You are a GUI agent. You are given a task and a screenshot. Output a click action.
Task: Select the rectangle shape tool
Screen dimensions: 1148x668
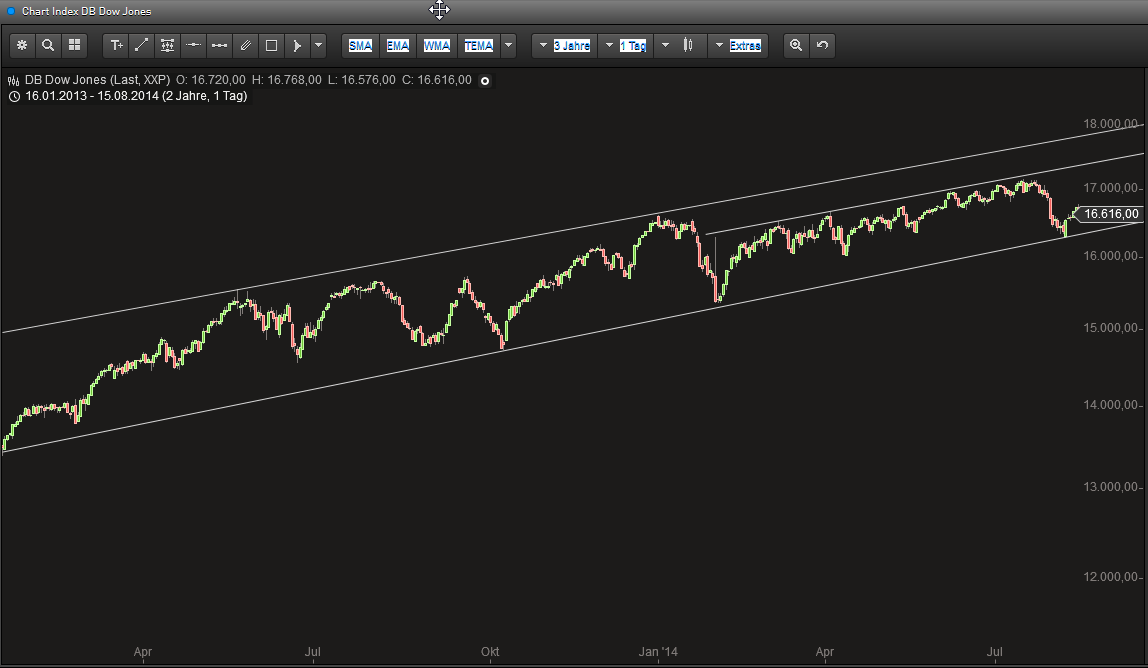(x=271, y=45)
